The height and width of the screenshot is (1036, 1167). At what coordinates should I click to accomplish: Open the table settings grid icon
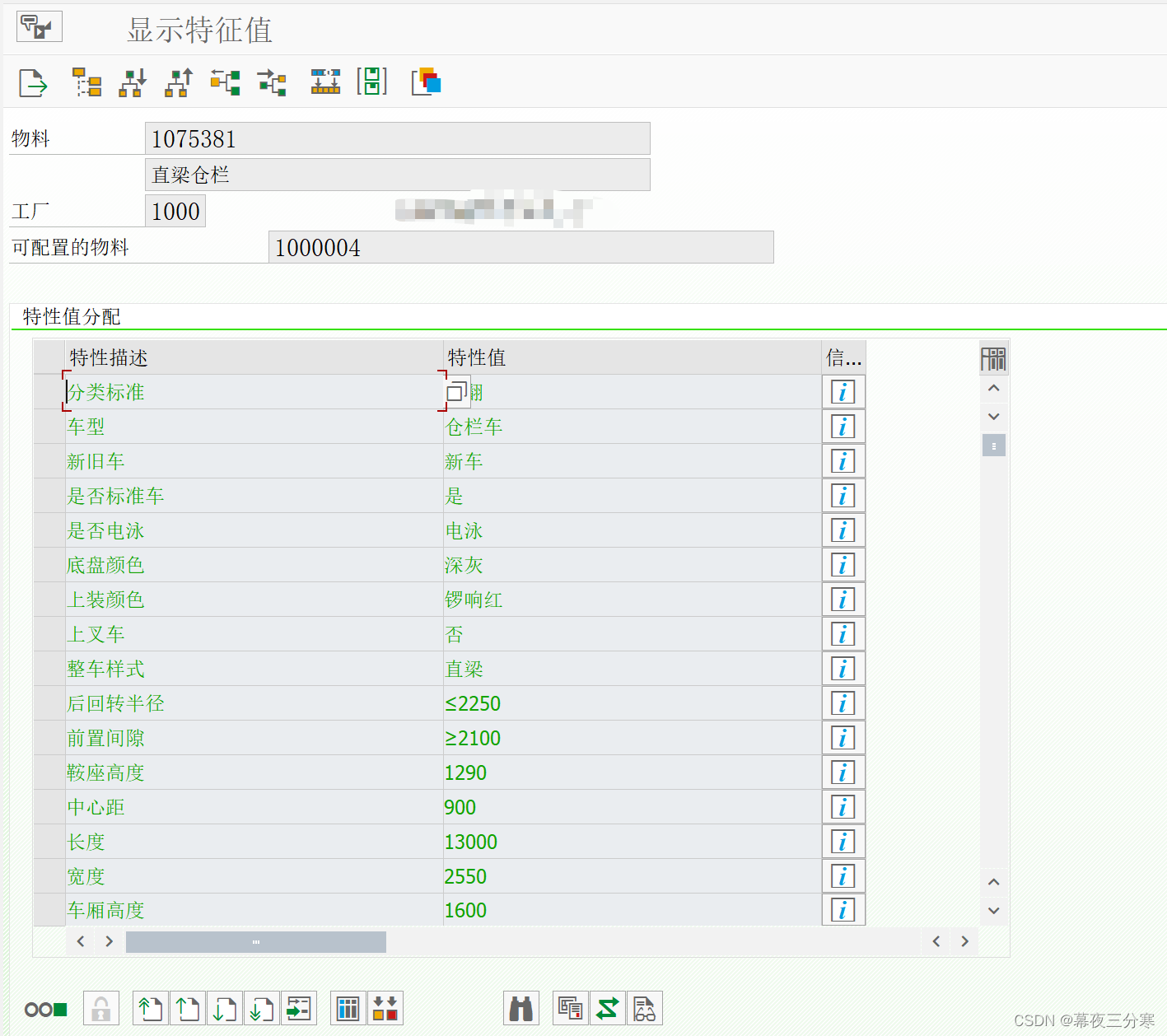993,358
